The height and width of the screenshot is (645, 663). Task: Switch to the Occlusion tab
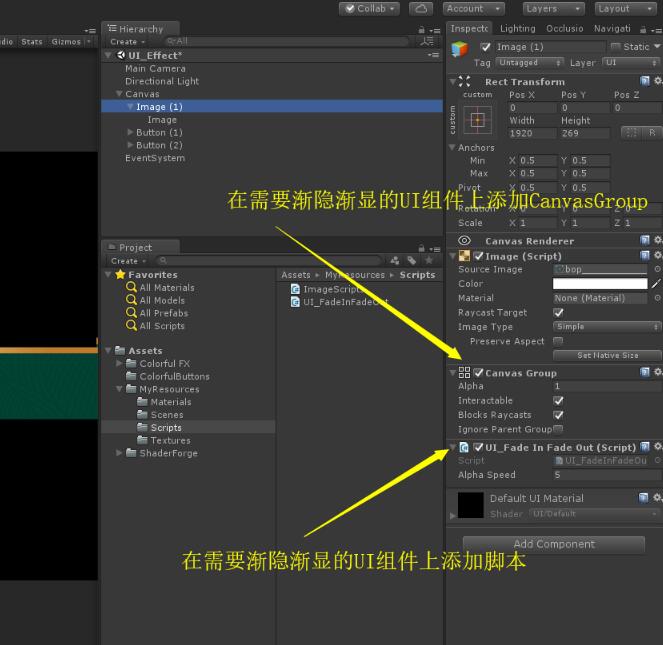click(x=564, y=29)
